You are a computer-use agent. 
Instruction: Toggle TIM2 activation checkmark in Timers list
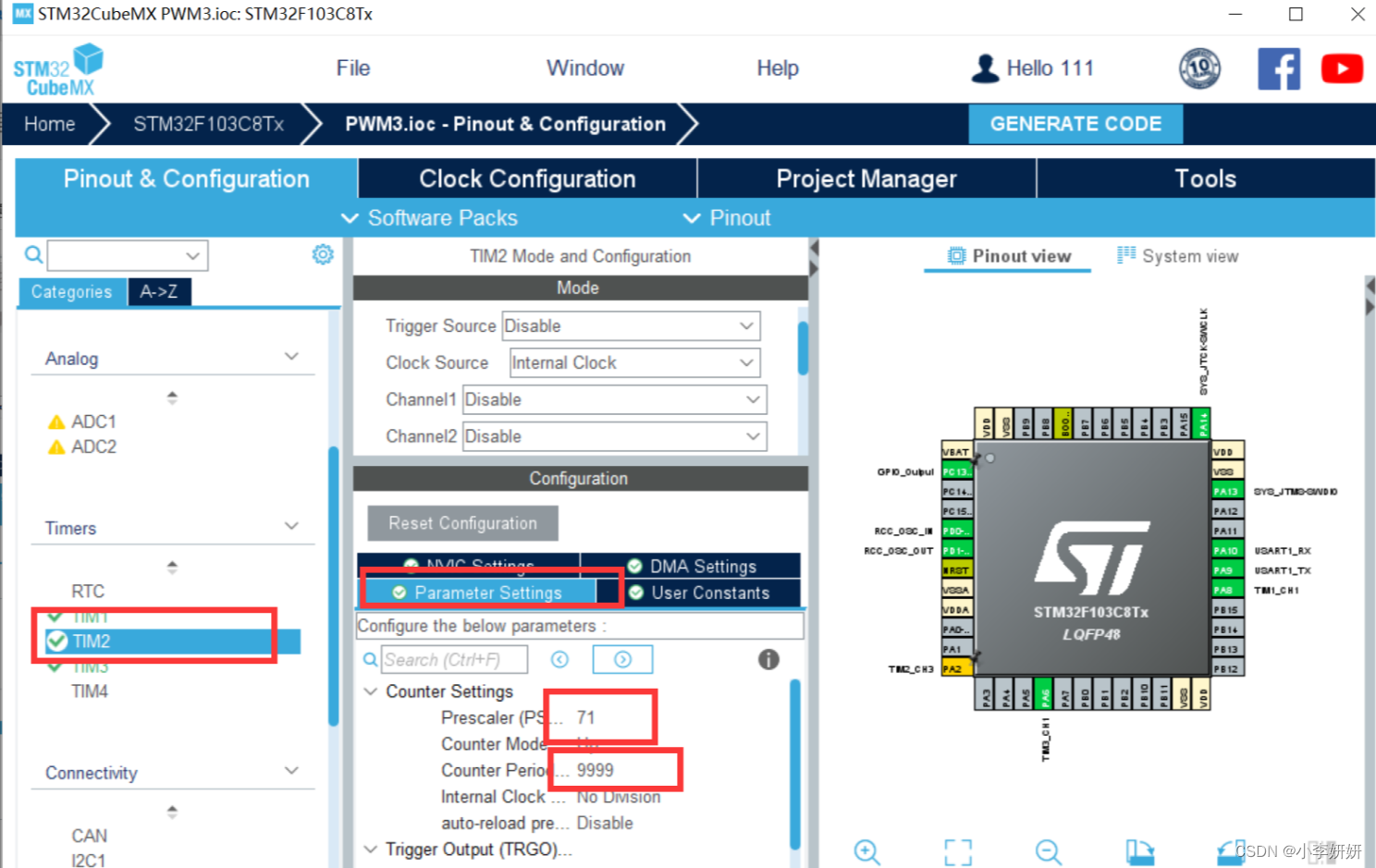55,641
